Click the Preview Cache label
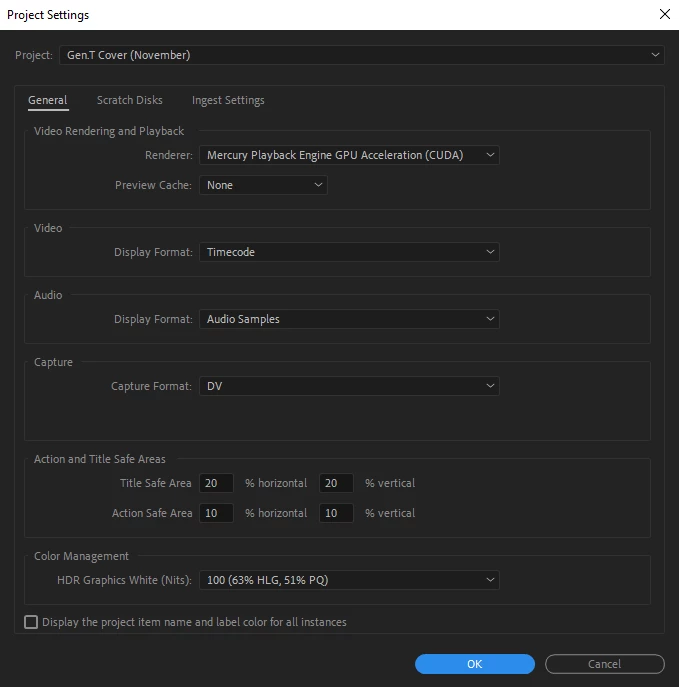This screenshot has height=687, width=679. coord(153,185)
